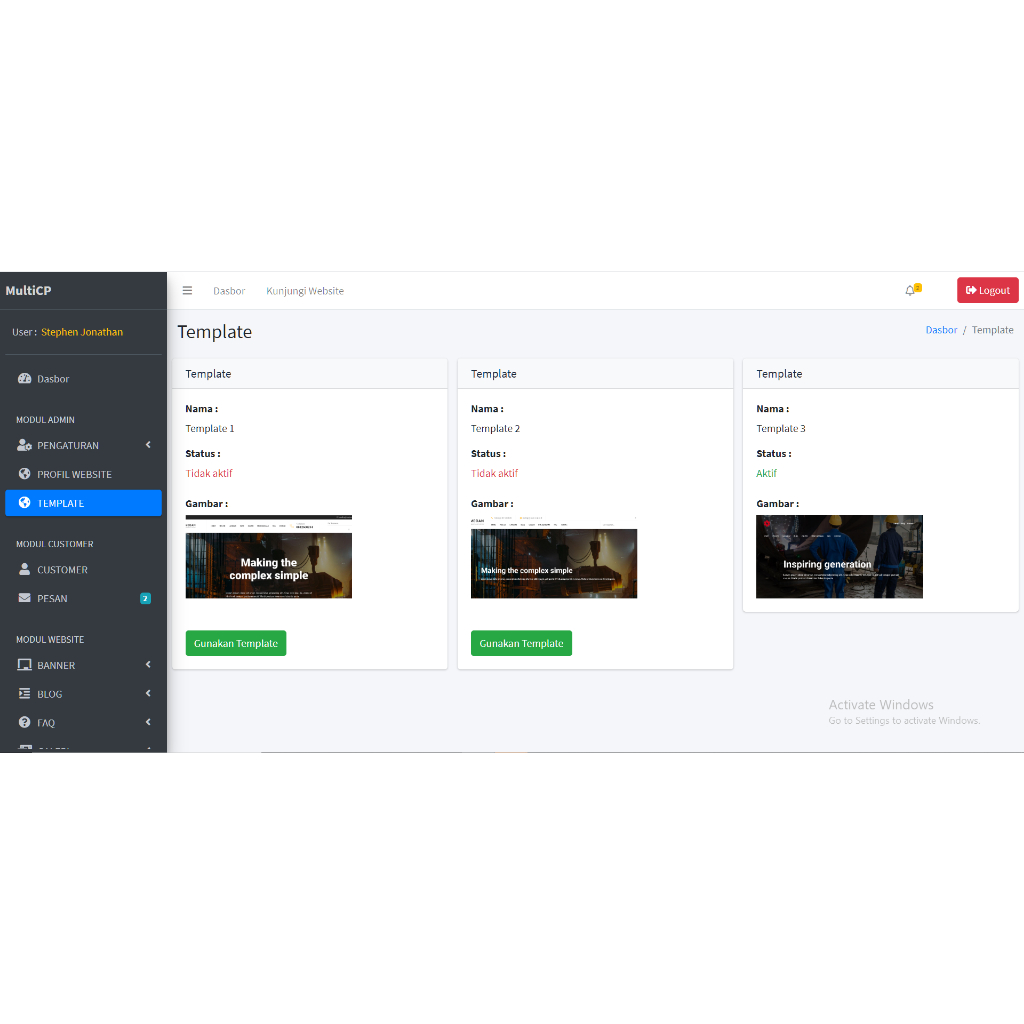
Task: Expand the Blog submenu chevron
Action: 148,693
